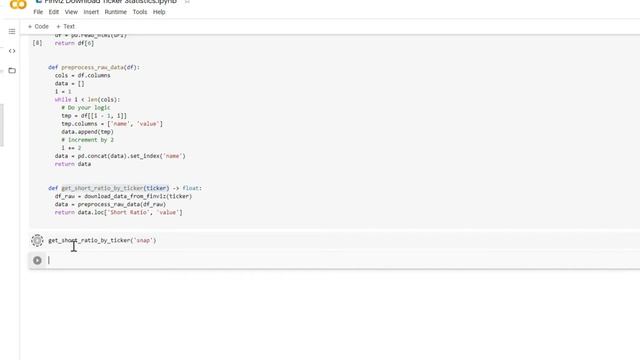Viewport: 640px width, 360px height.
Task: Click the notebook title Finviz Download Ticker Statistics
Action: point(110,2)
